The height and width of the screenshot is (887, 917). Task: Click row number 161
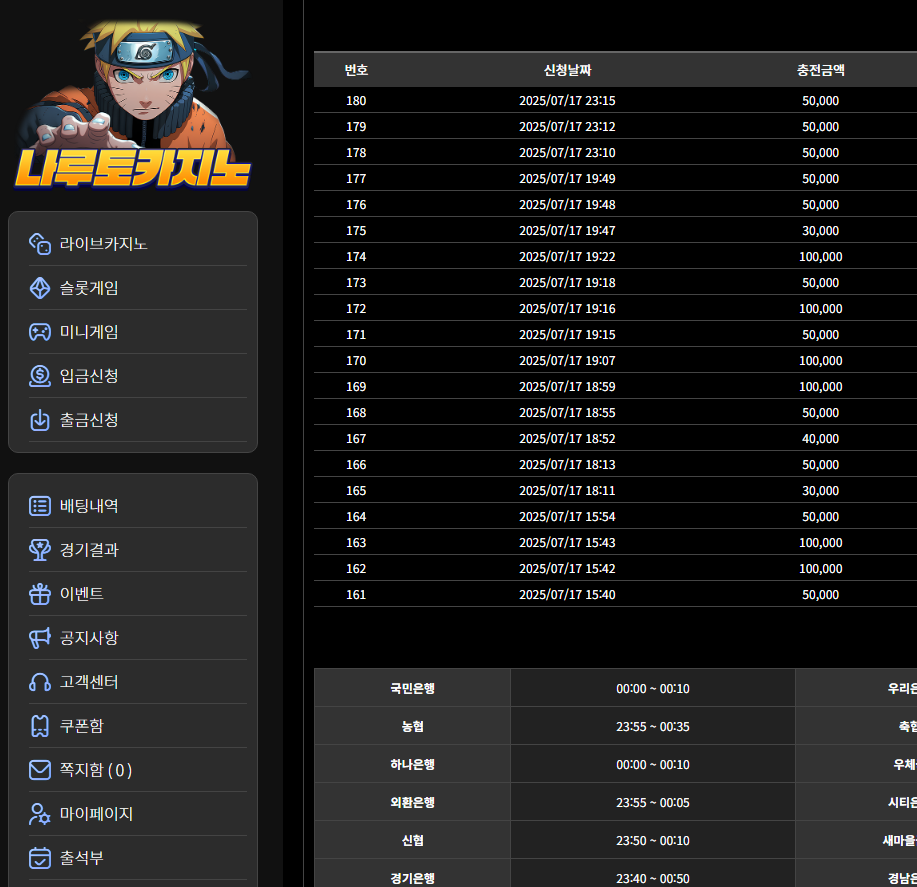pos(356,595)
